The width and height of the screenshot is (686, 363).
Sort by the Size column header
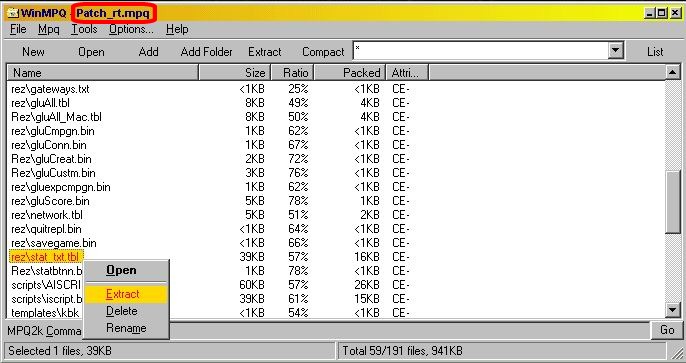click(x=235, y=73)
